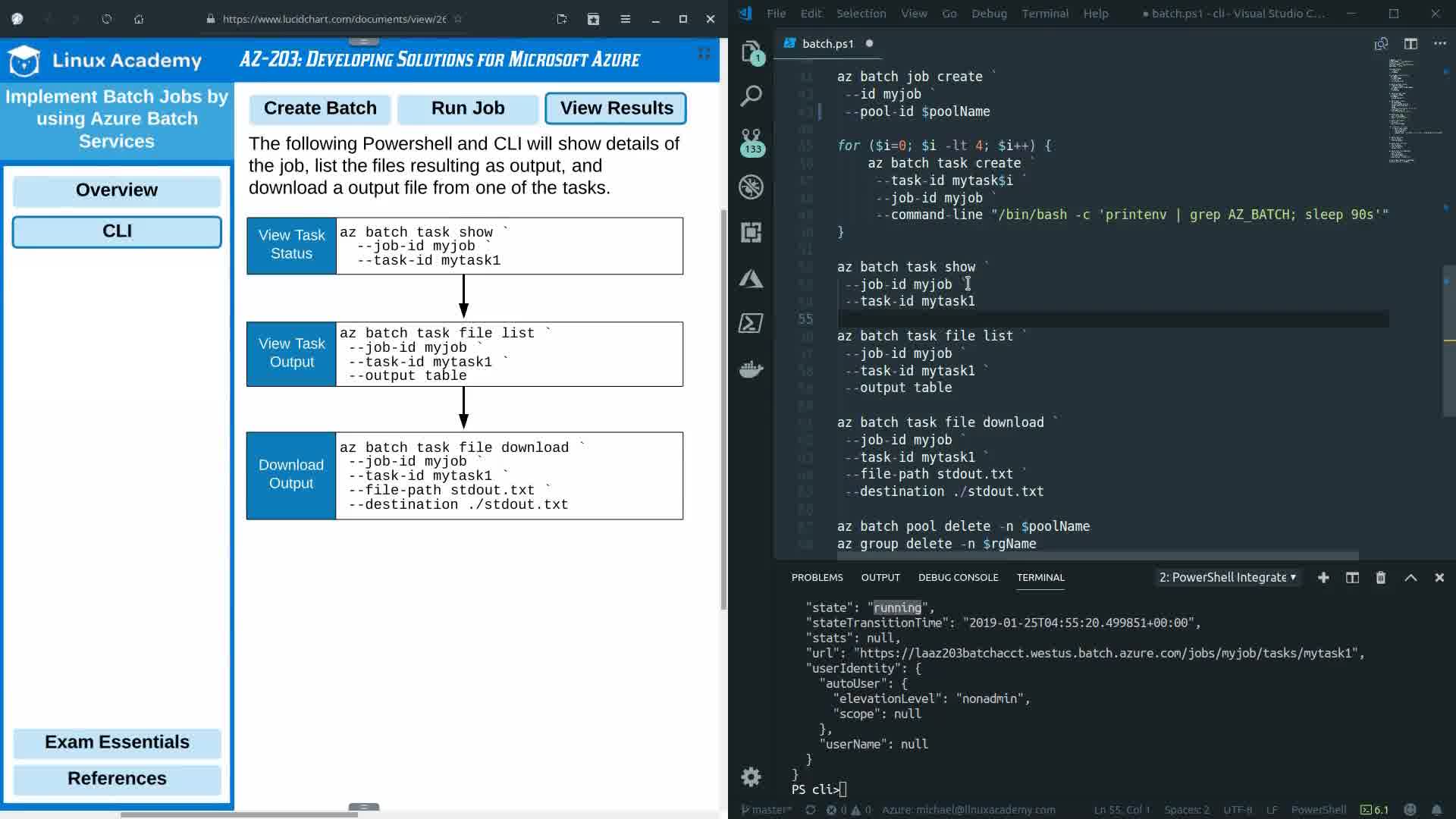The height and width of the screenshot is (819, 1456).
Task: Switch to the DEBUG CONSOLE tab
Action: pyautogui.click(x=958, y=578)
